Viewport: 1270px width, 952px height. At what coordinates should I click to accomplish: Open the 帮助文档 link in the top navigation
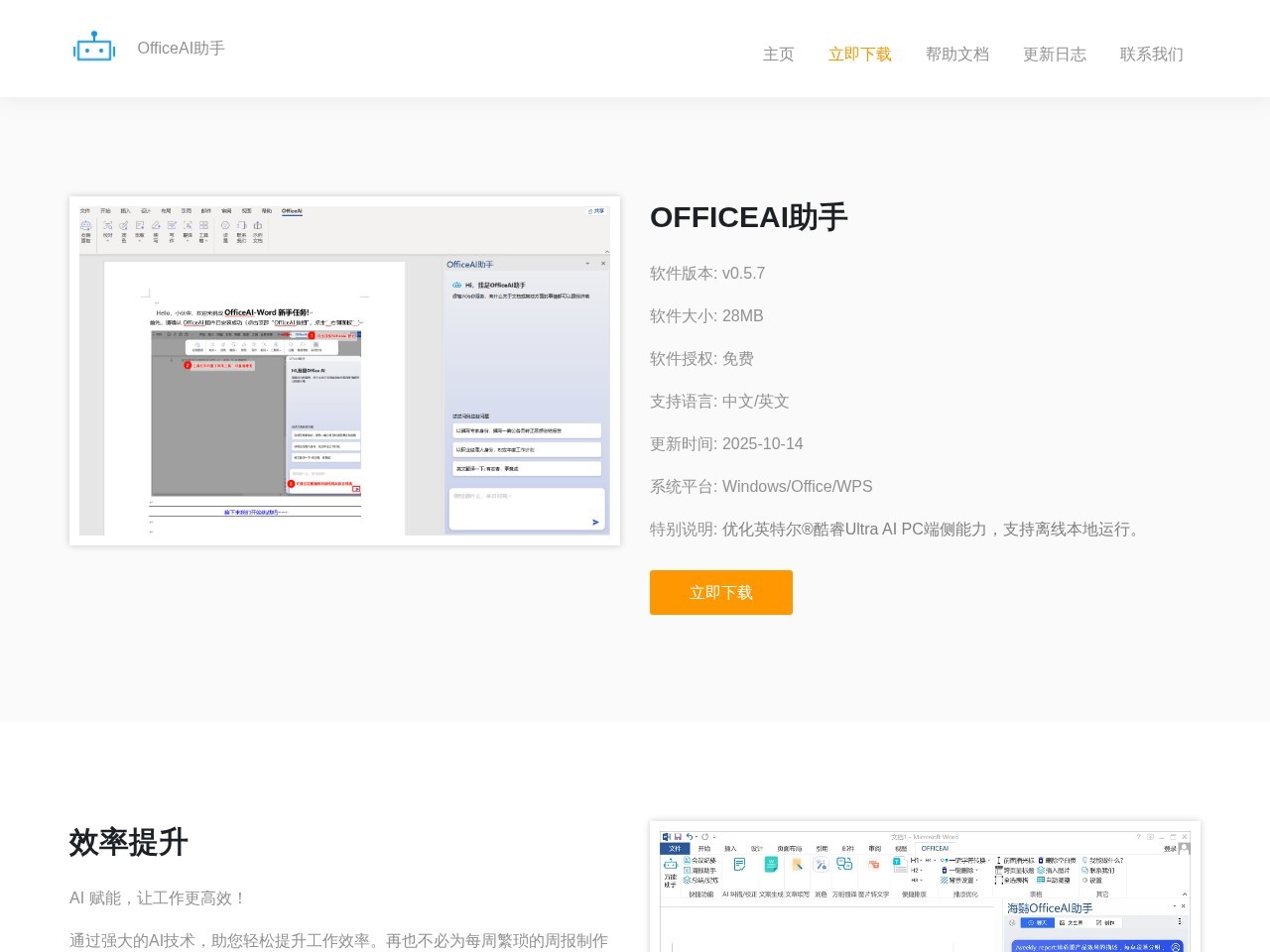[956, 55]
